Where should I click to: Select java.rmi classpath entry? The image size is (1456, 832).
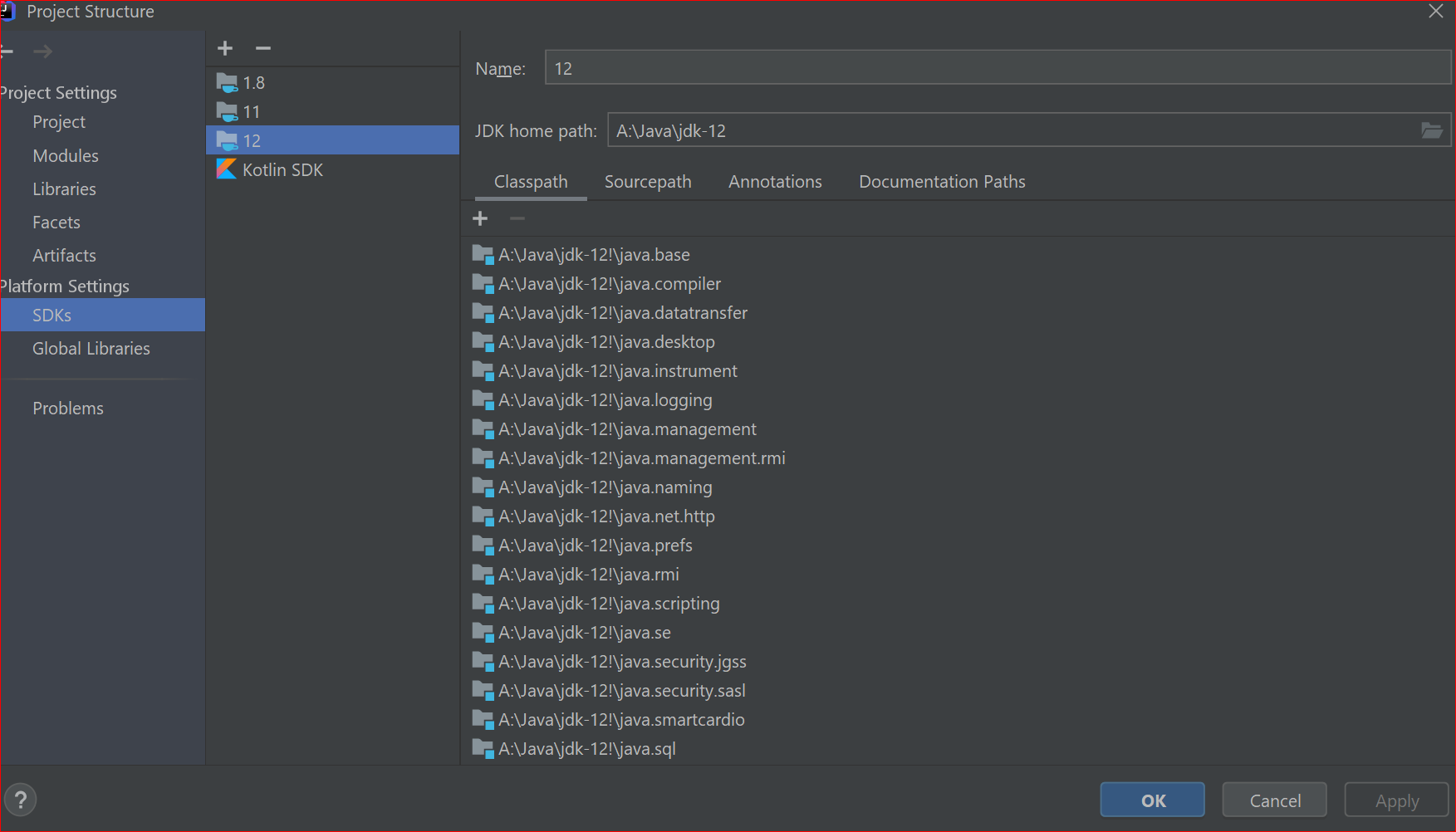tap(576, 575)
